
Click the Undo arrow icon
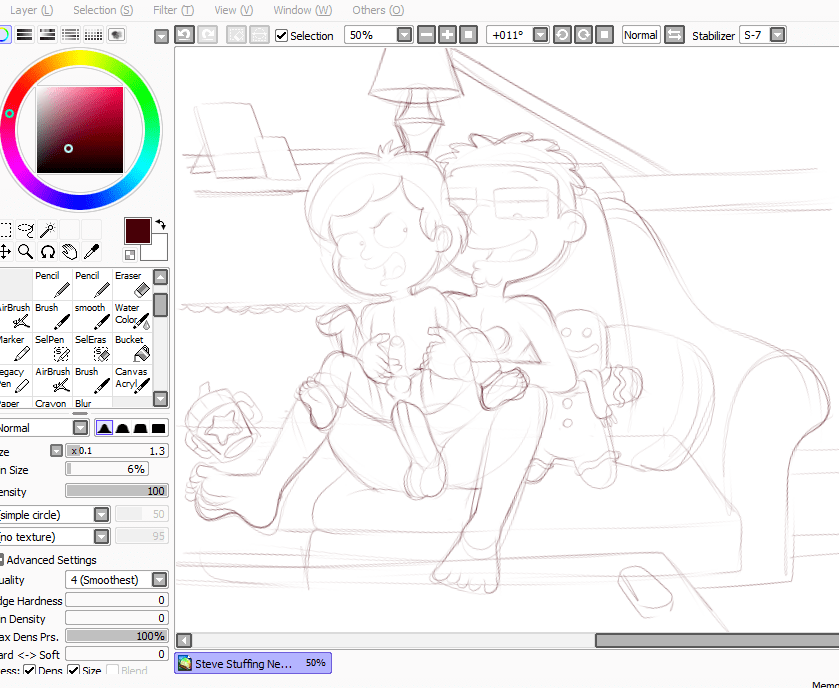click(x=184, y=35)
